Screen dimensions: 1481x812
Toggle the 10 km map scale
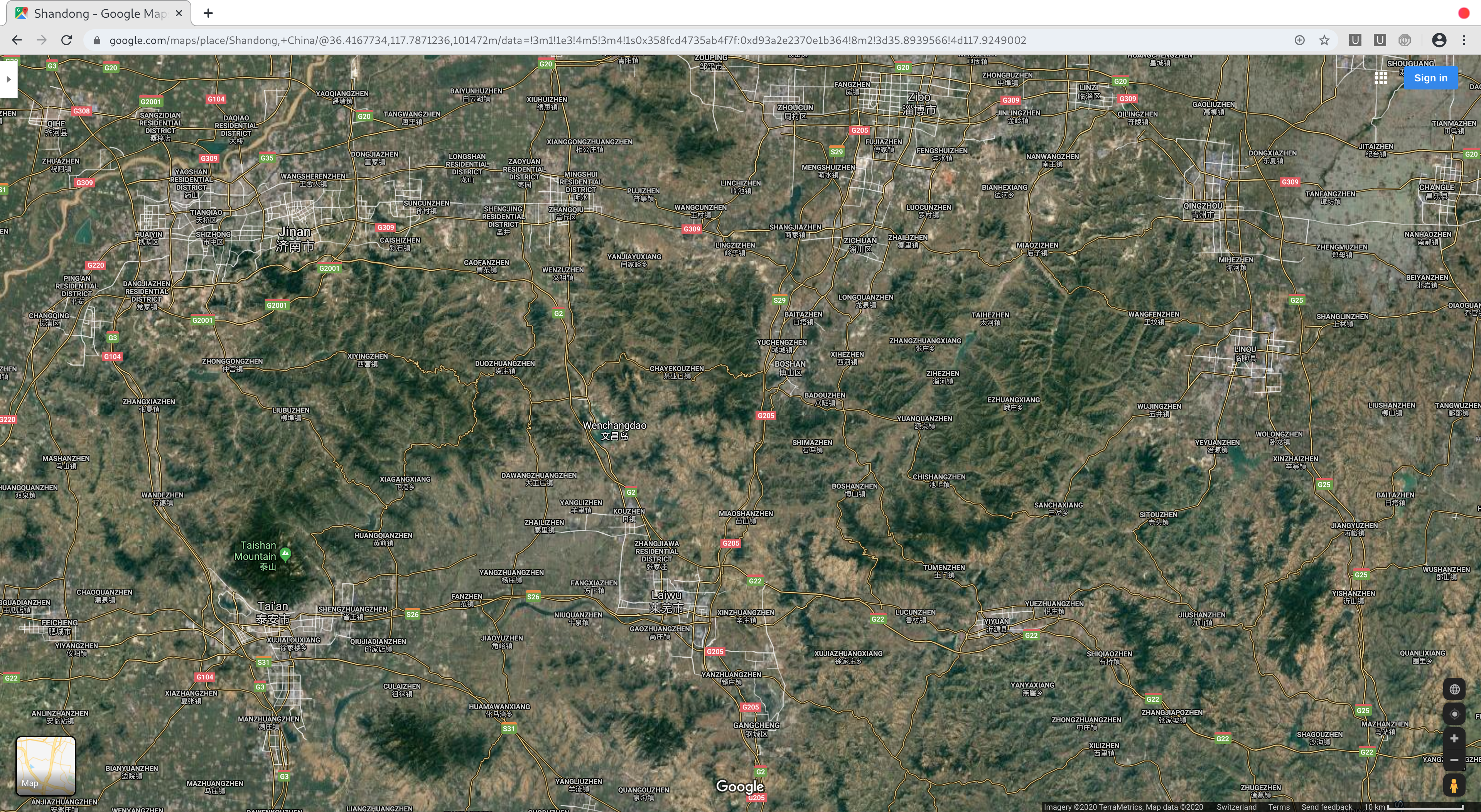[x=1413, y=807]
